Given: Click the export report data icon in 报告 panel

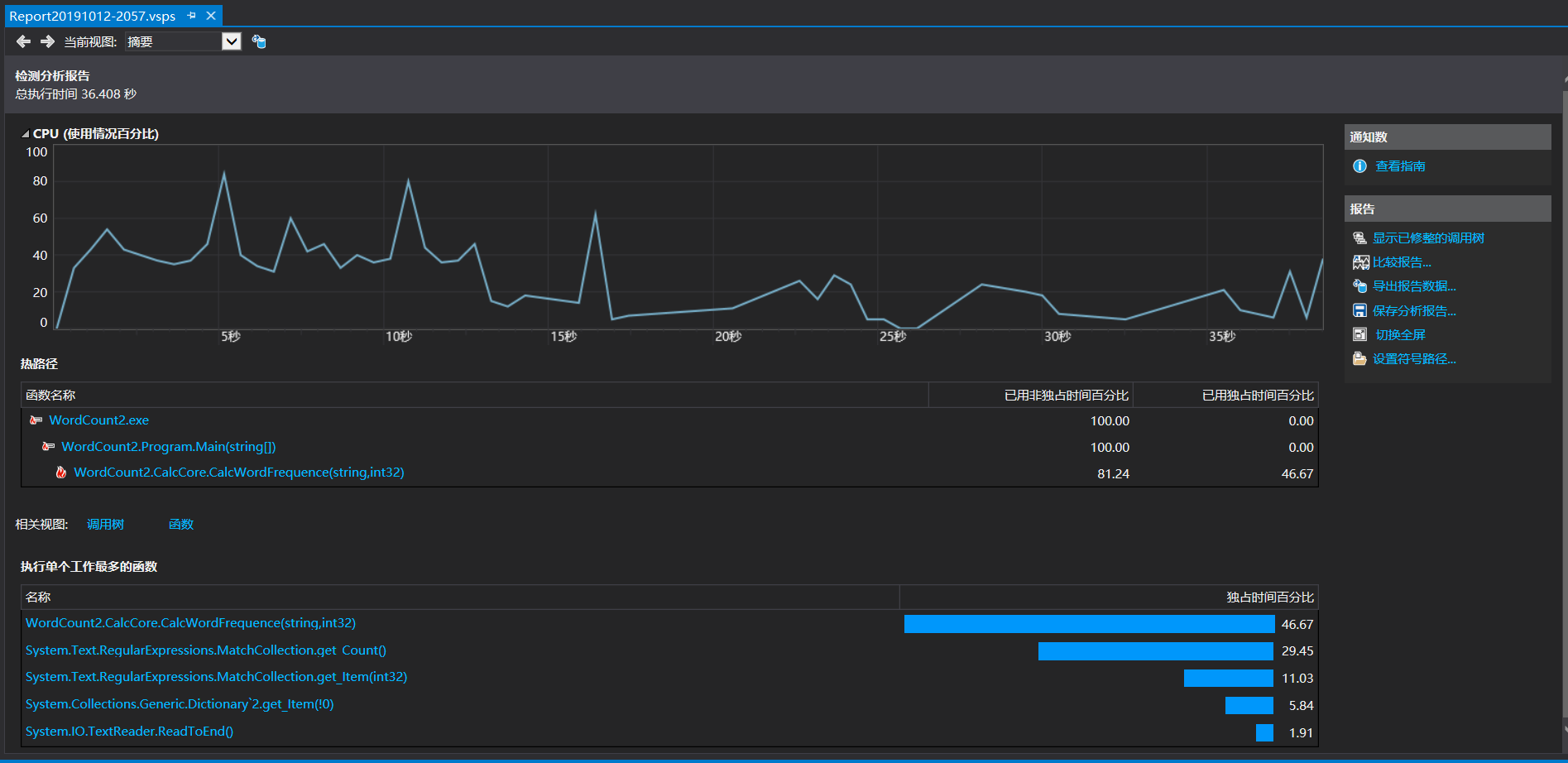Looking at the screenshot, I should click(1359, 286).
